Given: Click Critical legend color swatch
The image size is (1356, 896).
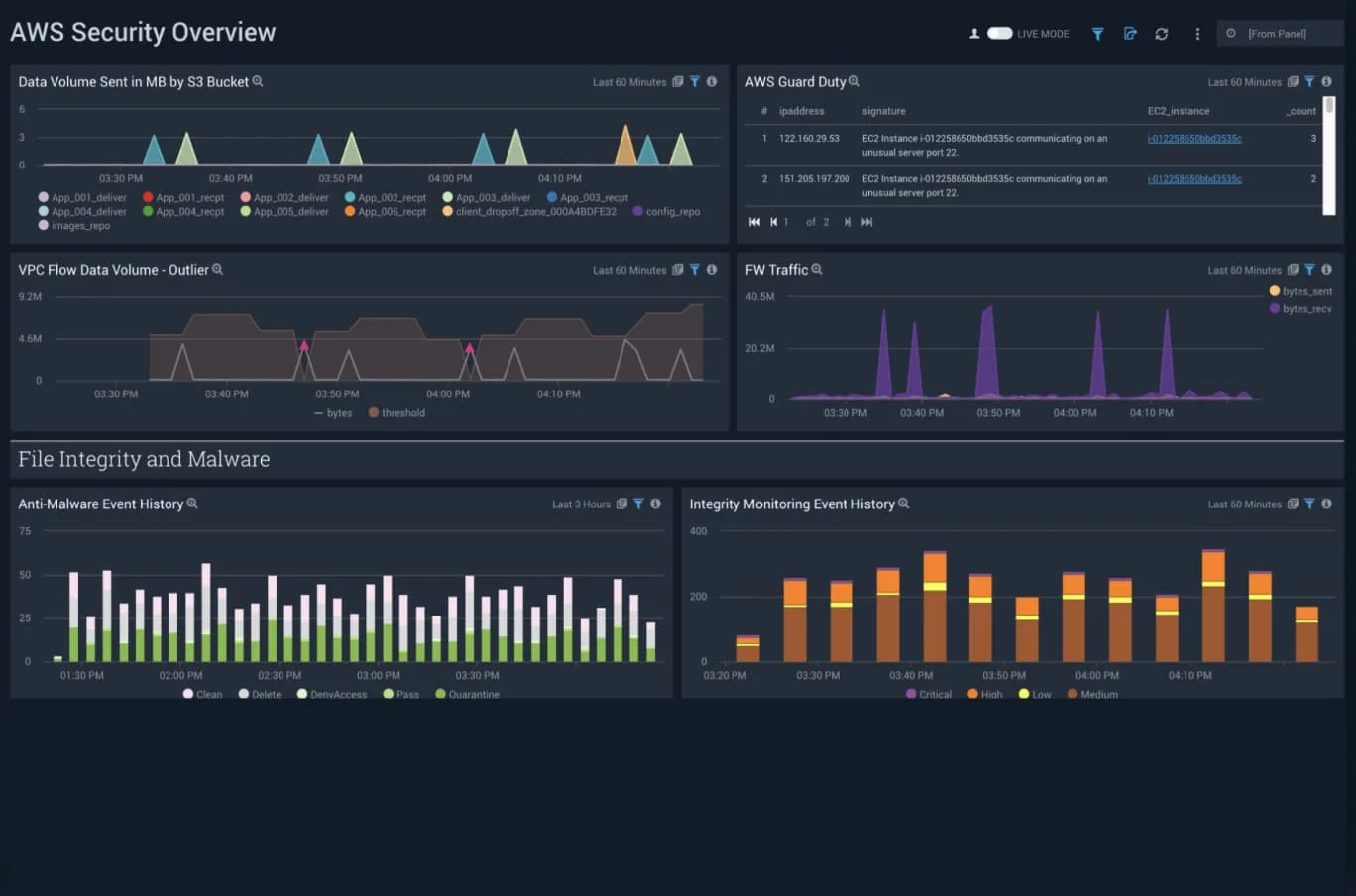Looking at the screenshot, I should click(911, 694).
